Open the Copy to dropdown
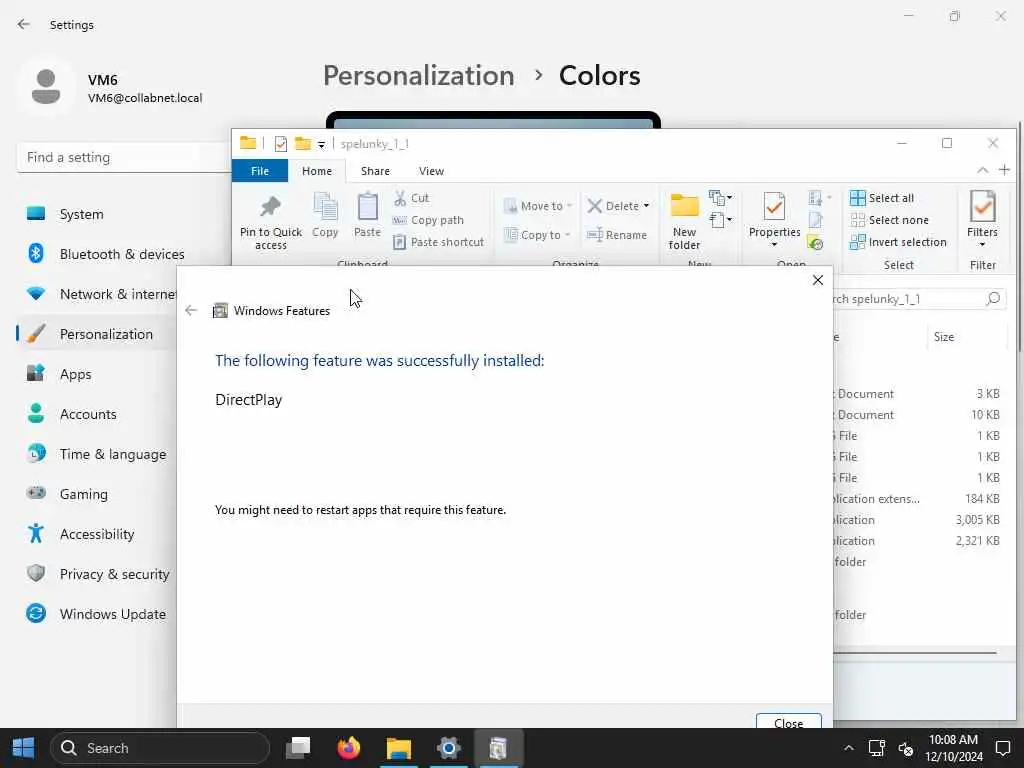Image resolution: width=1024 pixels, height=768 pixels. click(x=537, y=235)
